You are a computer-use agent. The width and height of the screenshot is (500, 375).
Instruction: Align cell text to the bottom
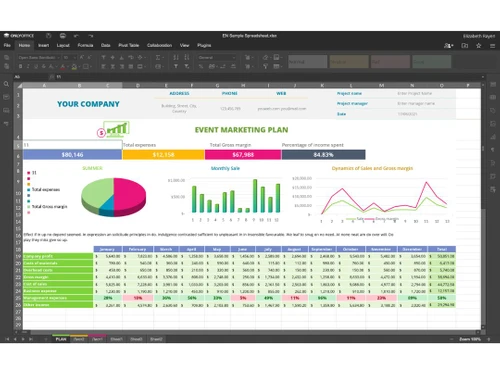tap(122, 57)
